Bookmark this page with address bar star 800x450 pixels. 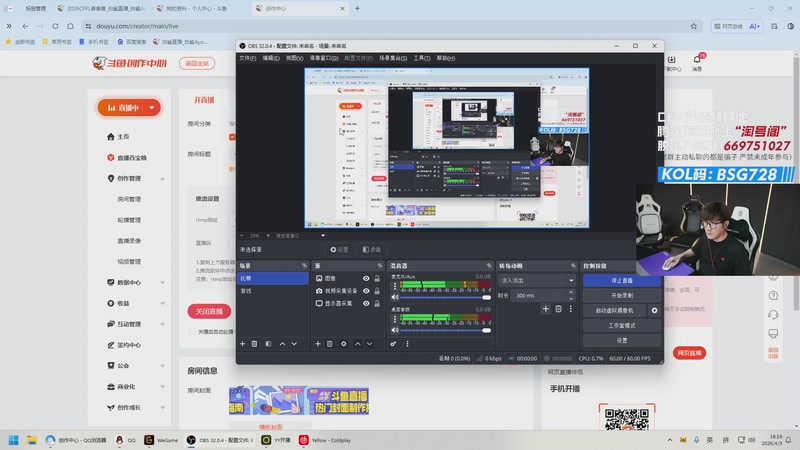[693, 26]
